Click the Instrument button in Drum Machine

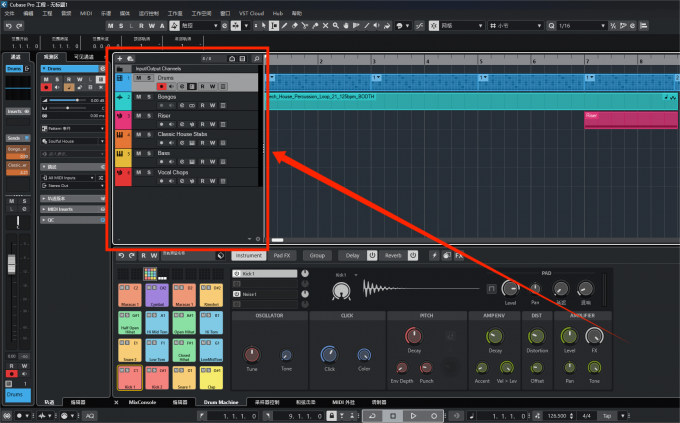(x=248, y=256)
